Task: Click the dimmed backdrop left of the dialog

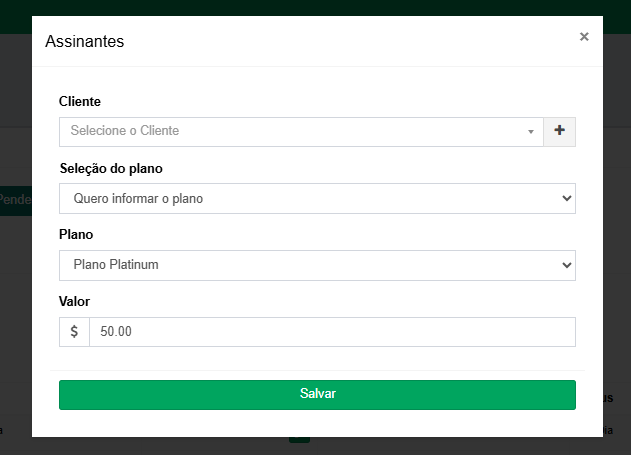Action: 15,300
